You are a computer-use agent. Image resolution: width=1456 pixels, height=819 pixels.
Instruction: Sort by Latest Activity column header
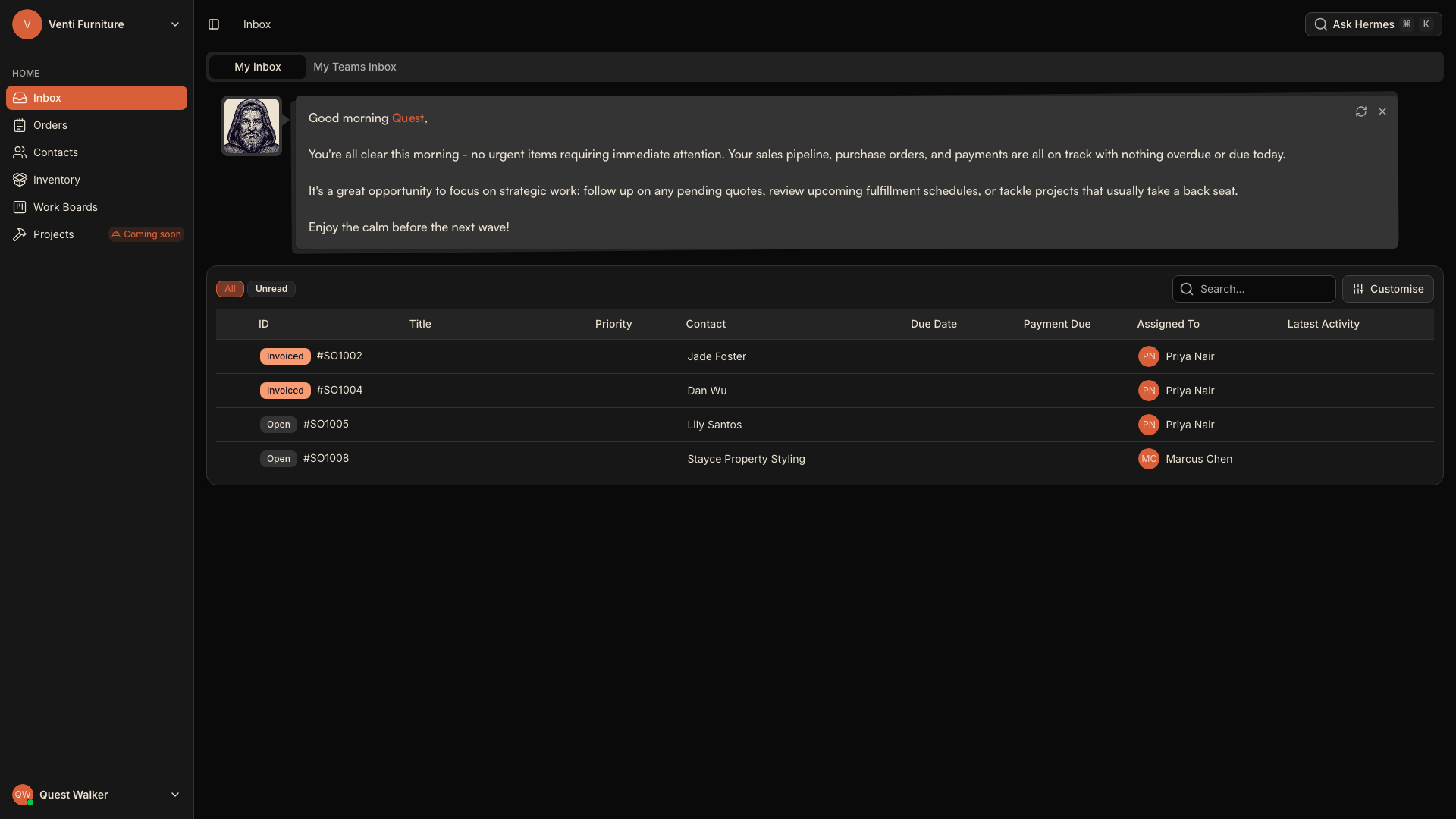tap(1323, 324)
